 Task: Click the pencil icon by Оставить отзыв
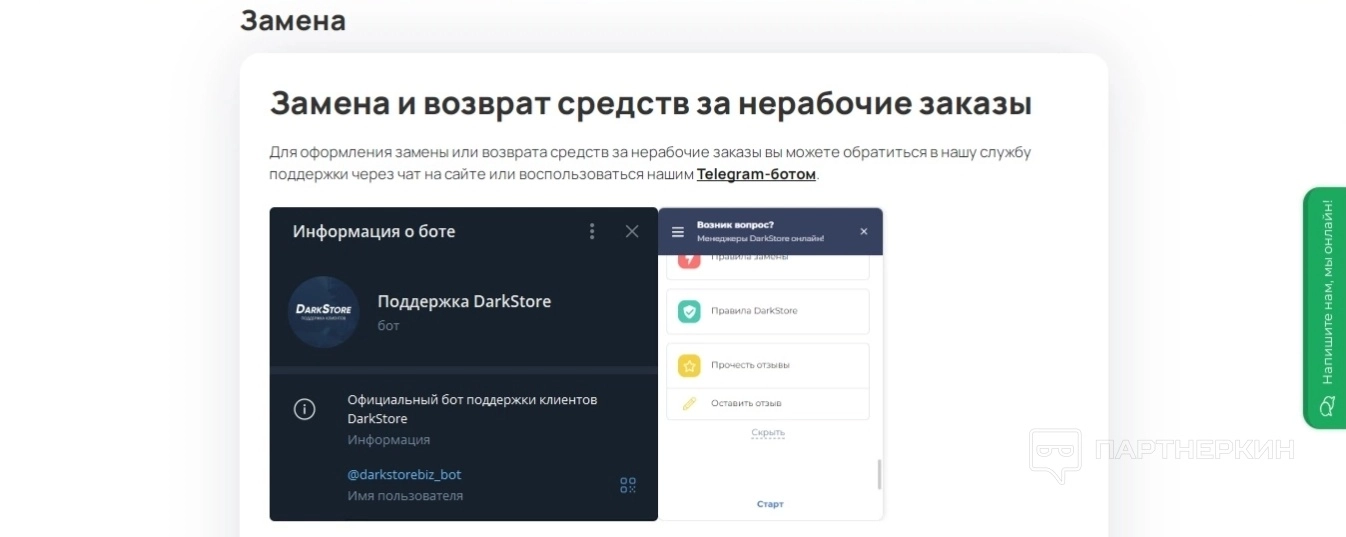pyautogui.click(x=689, y=403)
